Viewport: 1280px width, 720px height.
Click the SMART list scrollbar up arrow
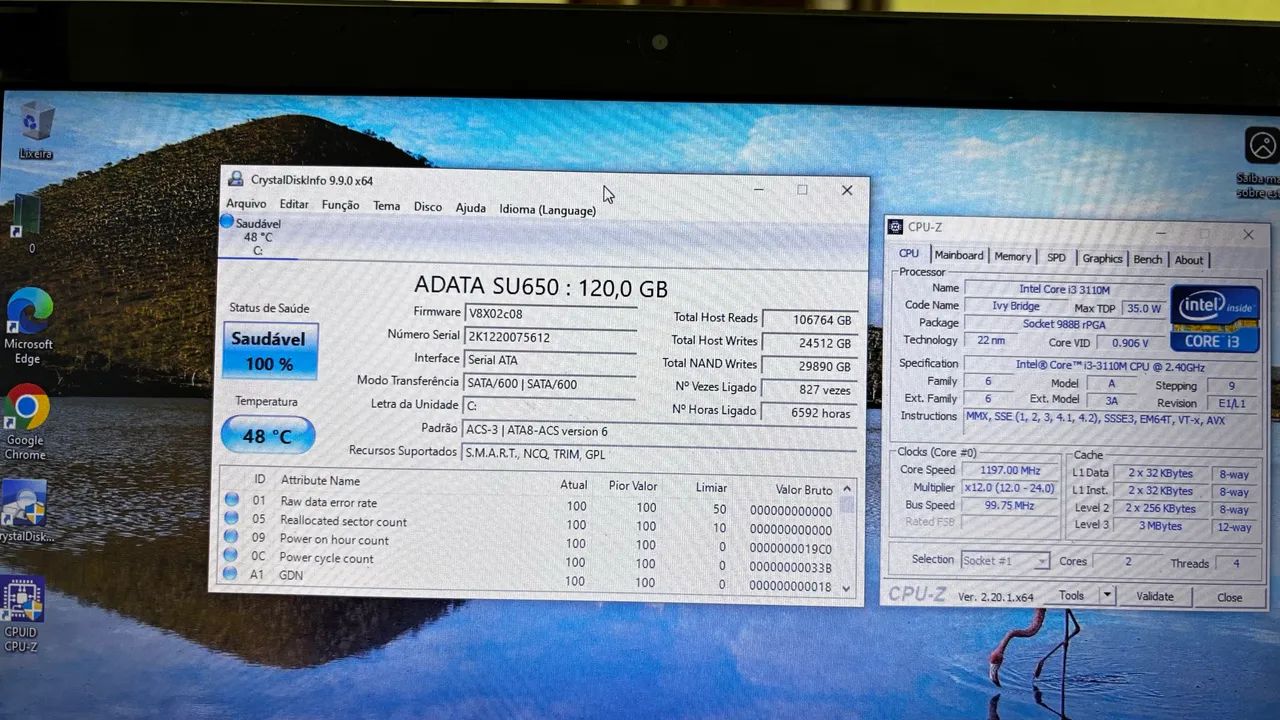[847, 489]
